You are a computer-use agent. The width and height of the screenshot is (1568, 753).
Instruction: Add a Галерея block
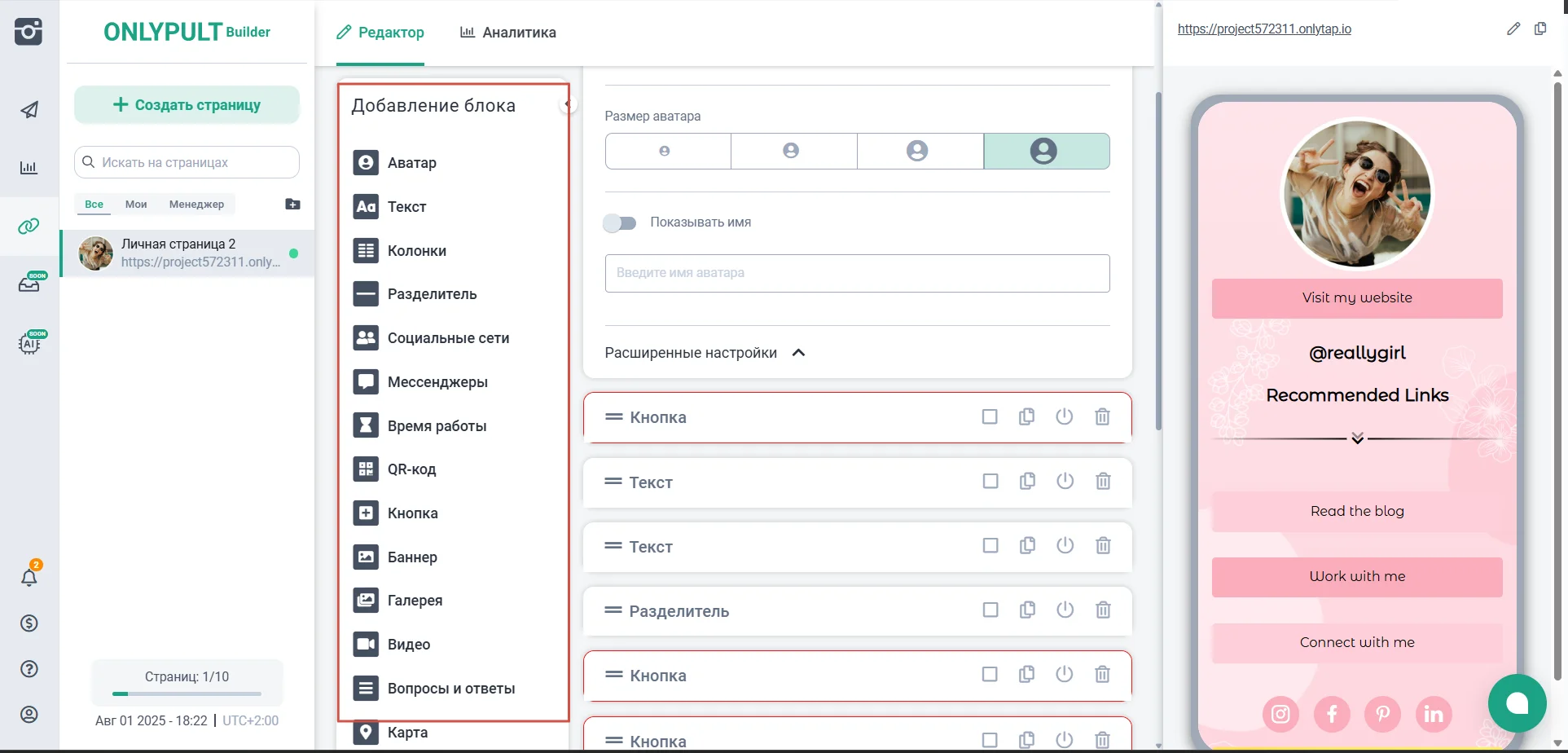pyautogui.click(x=398, y=601)
